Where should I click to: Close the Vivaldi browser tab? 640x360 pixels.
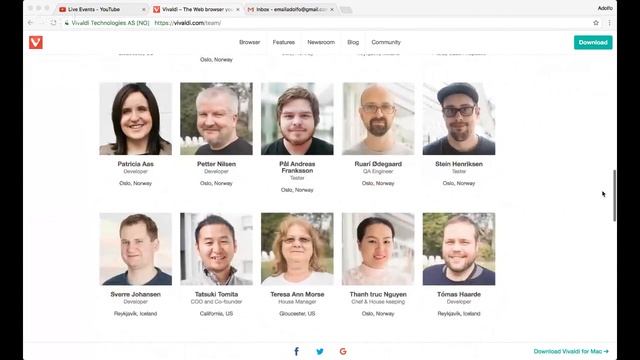(238, 9)
